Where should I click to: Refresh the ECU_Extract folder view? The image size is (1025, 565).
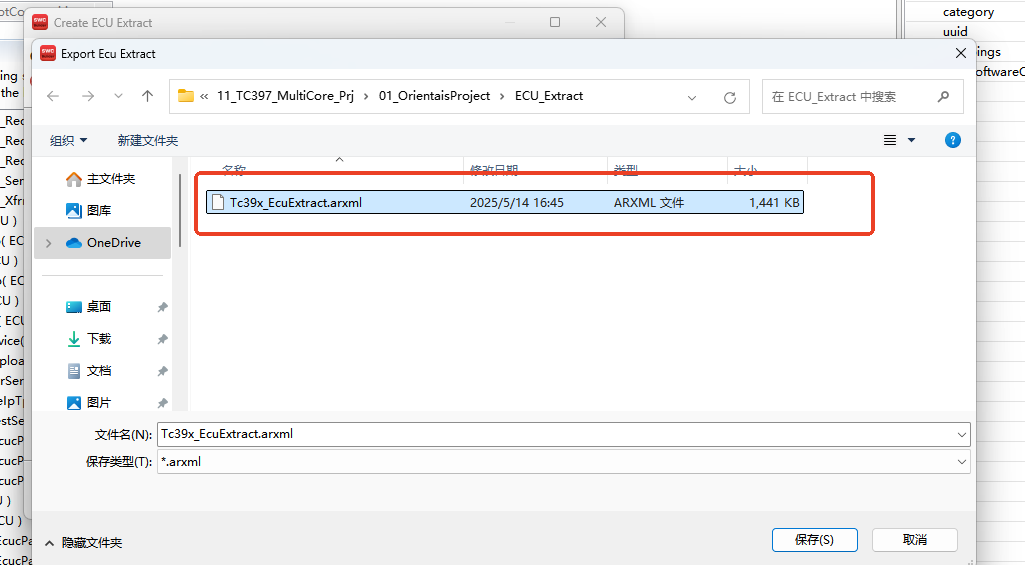[730, 97]
